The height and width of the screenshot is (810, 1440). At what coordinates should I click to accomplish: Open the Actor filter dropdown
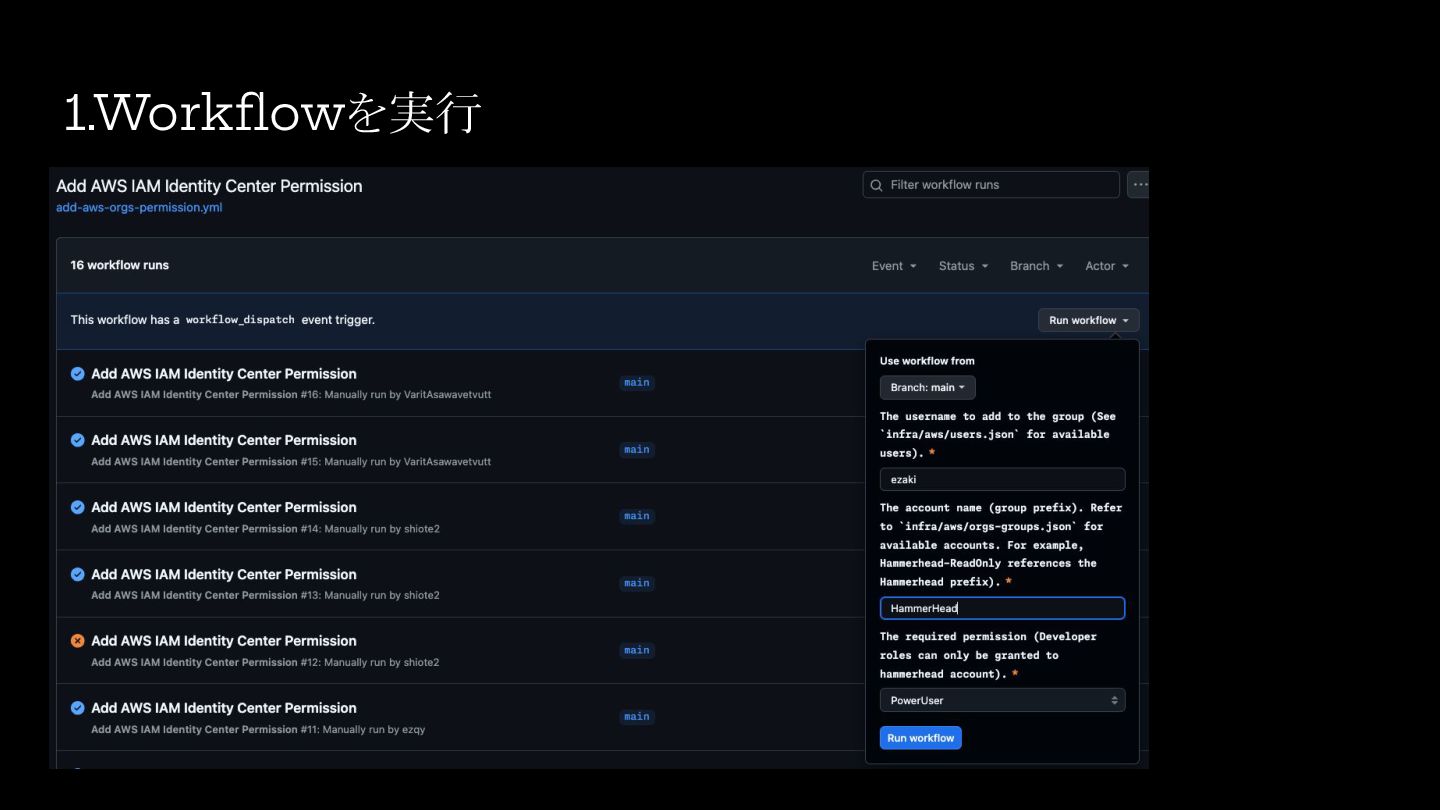coord(1107,266)
